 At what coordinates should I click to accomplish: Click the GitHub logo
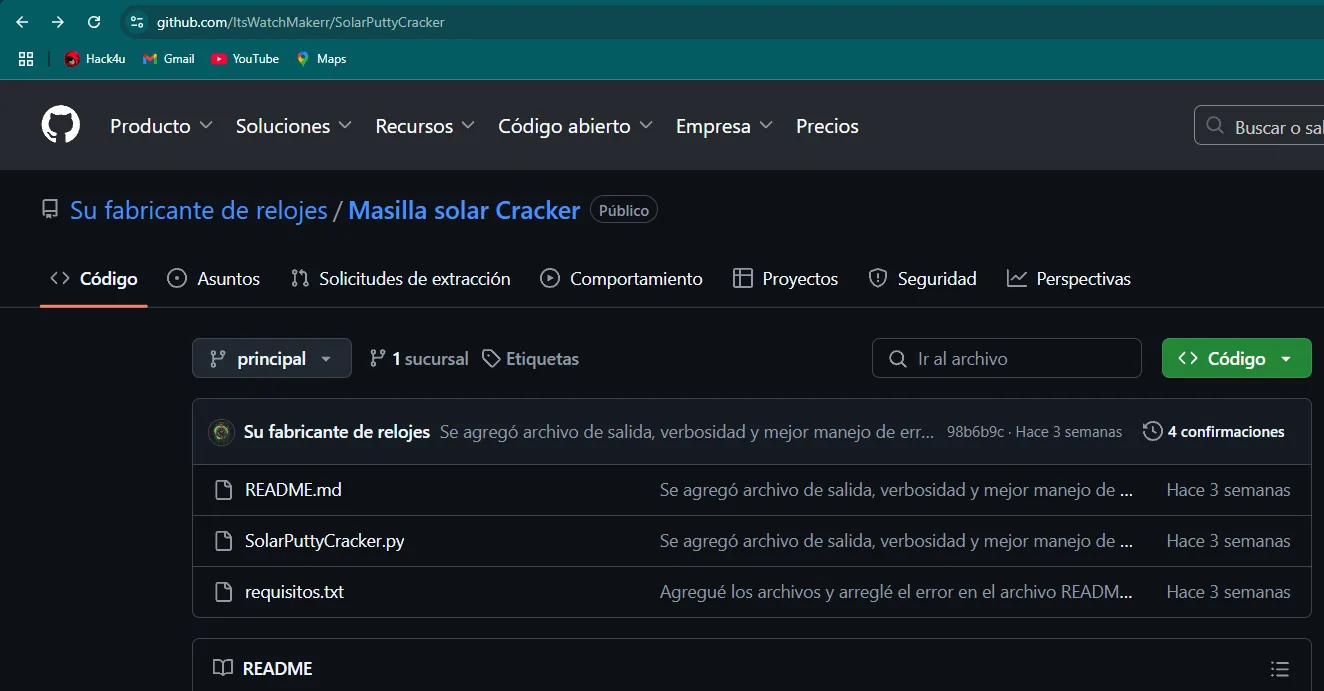click(61, 126)
